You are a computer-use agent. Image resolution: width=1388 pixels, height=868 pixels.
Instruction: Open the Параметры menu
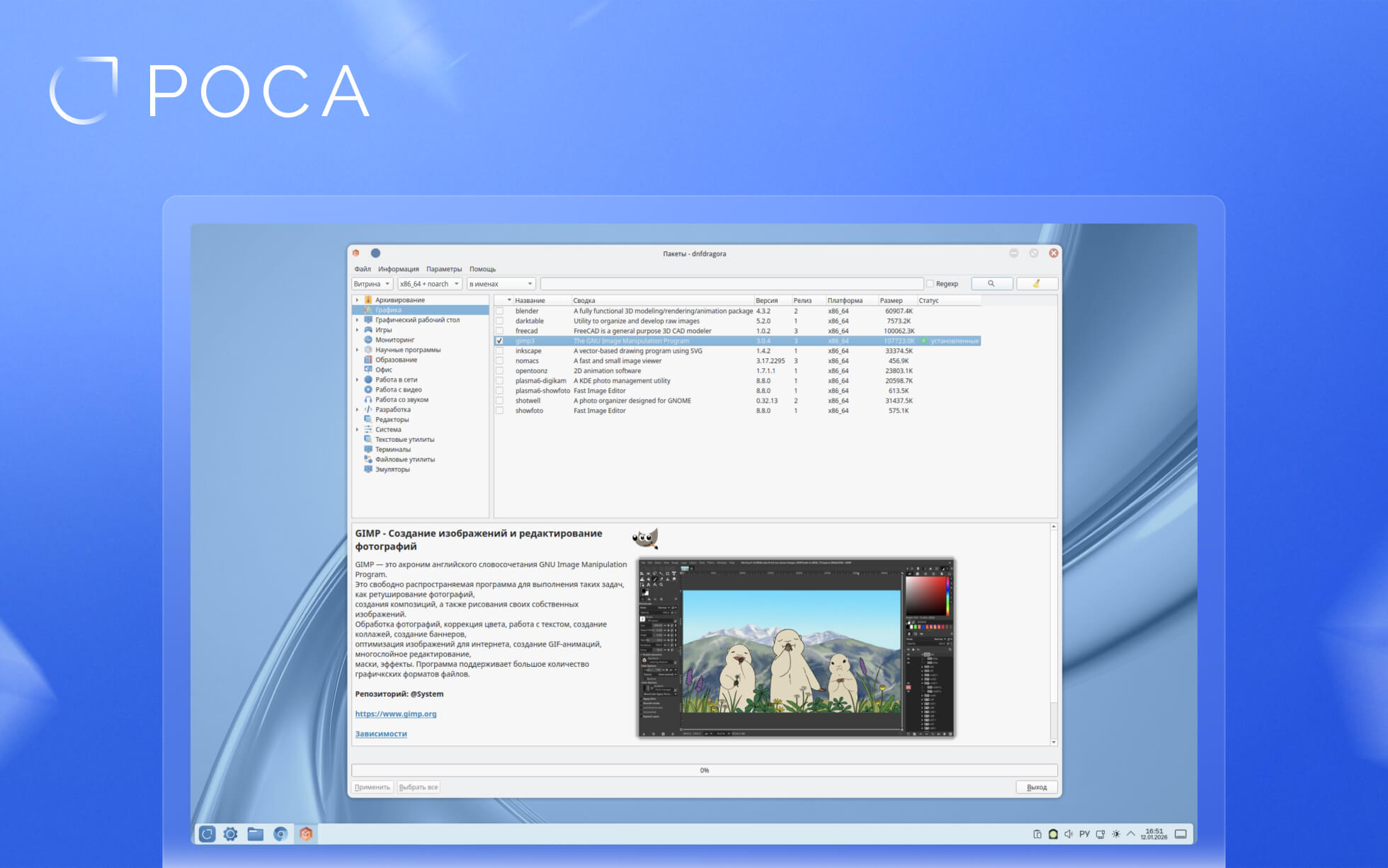[443, 269]
